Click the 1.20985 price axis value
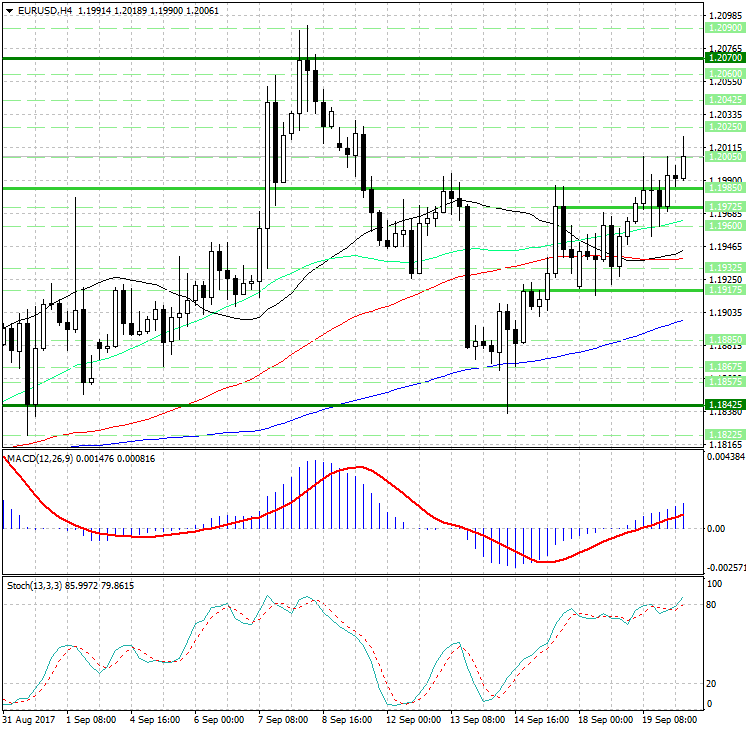The width and height of the screenshot is (746, 731). click(x=725, y=16)
